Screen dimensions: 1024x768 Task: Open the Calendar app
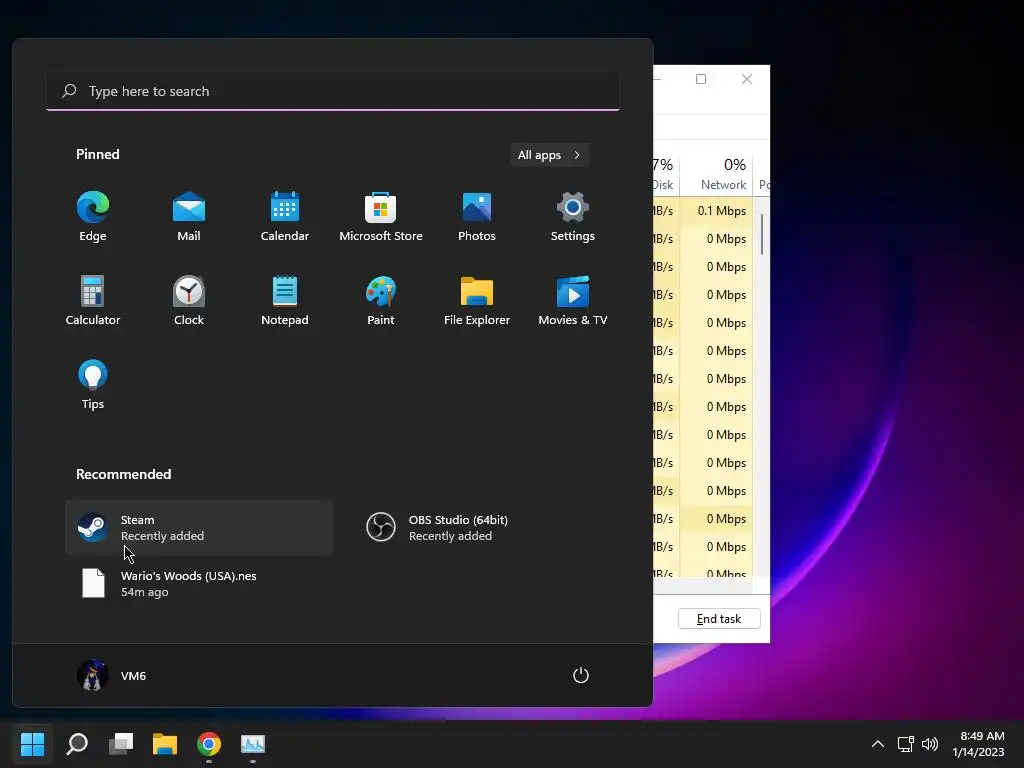285,217
